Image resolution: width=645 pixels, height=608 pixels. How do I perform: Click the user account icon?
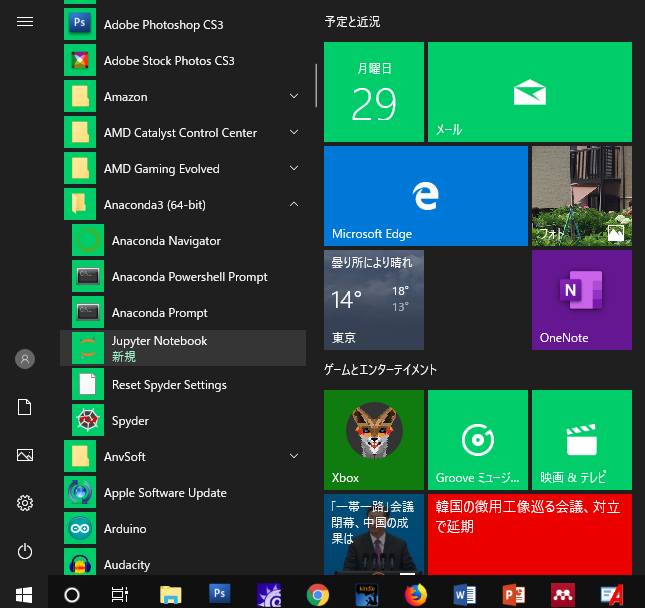pyautogui.click(x=25, y=359)
